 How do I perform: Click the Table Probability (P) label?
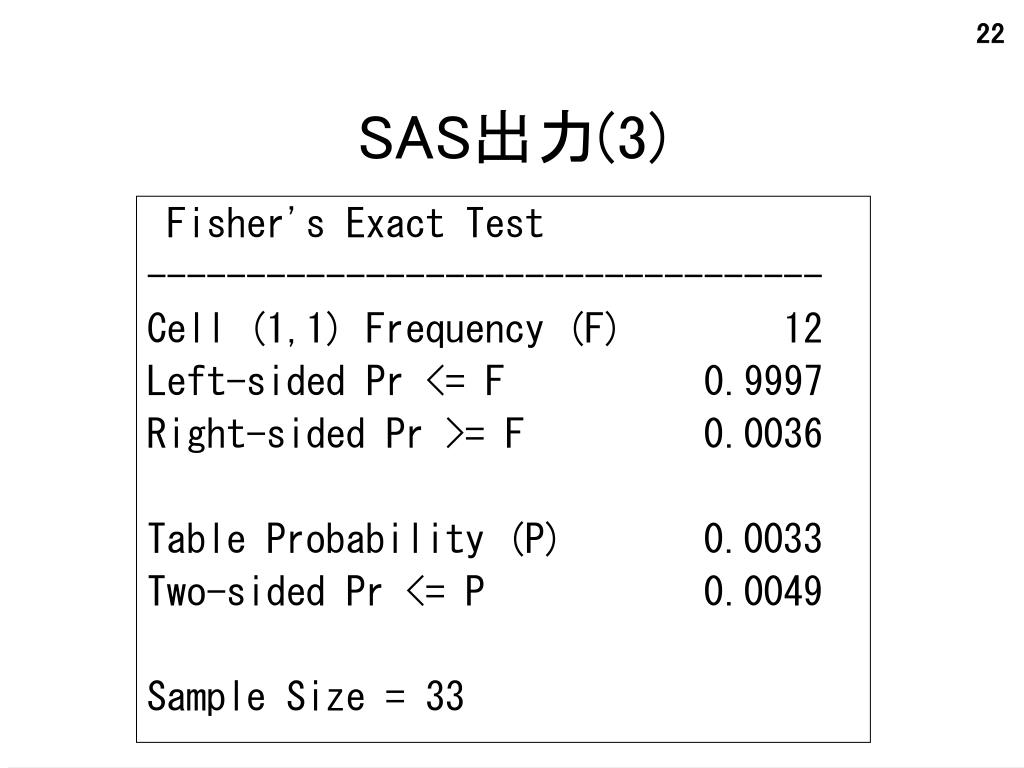(x=352, y=539)
